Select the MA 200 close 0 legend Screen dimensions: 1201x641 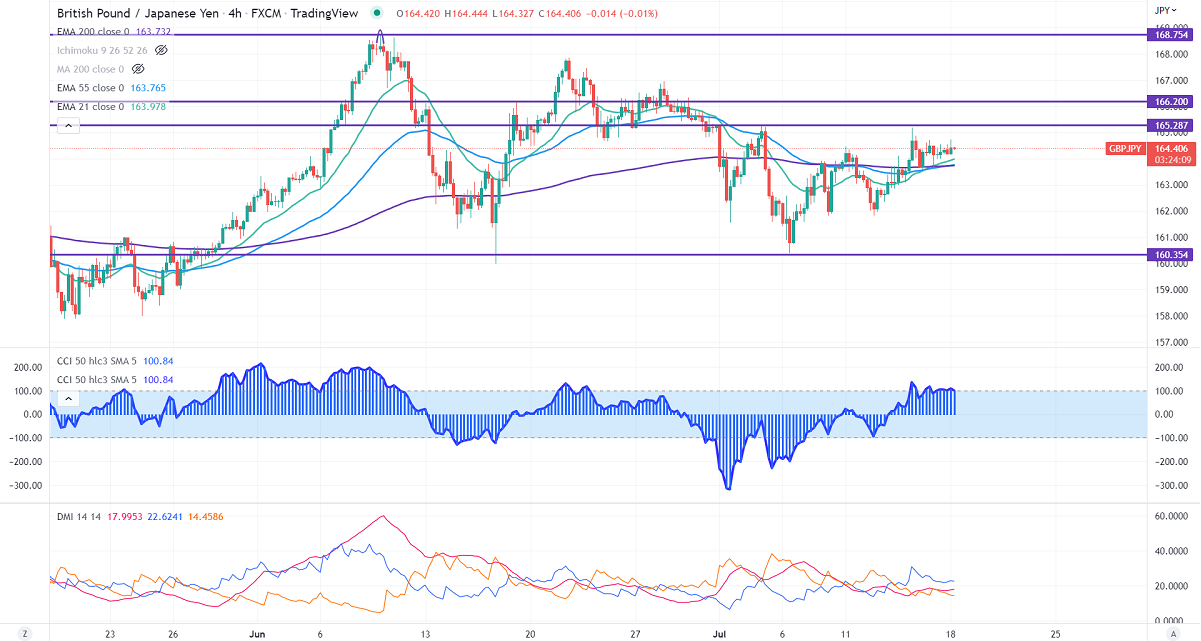(91, 69)
